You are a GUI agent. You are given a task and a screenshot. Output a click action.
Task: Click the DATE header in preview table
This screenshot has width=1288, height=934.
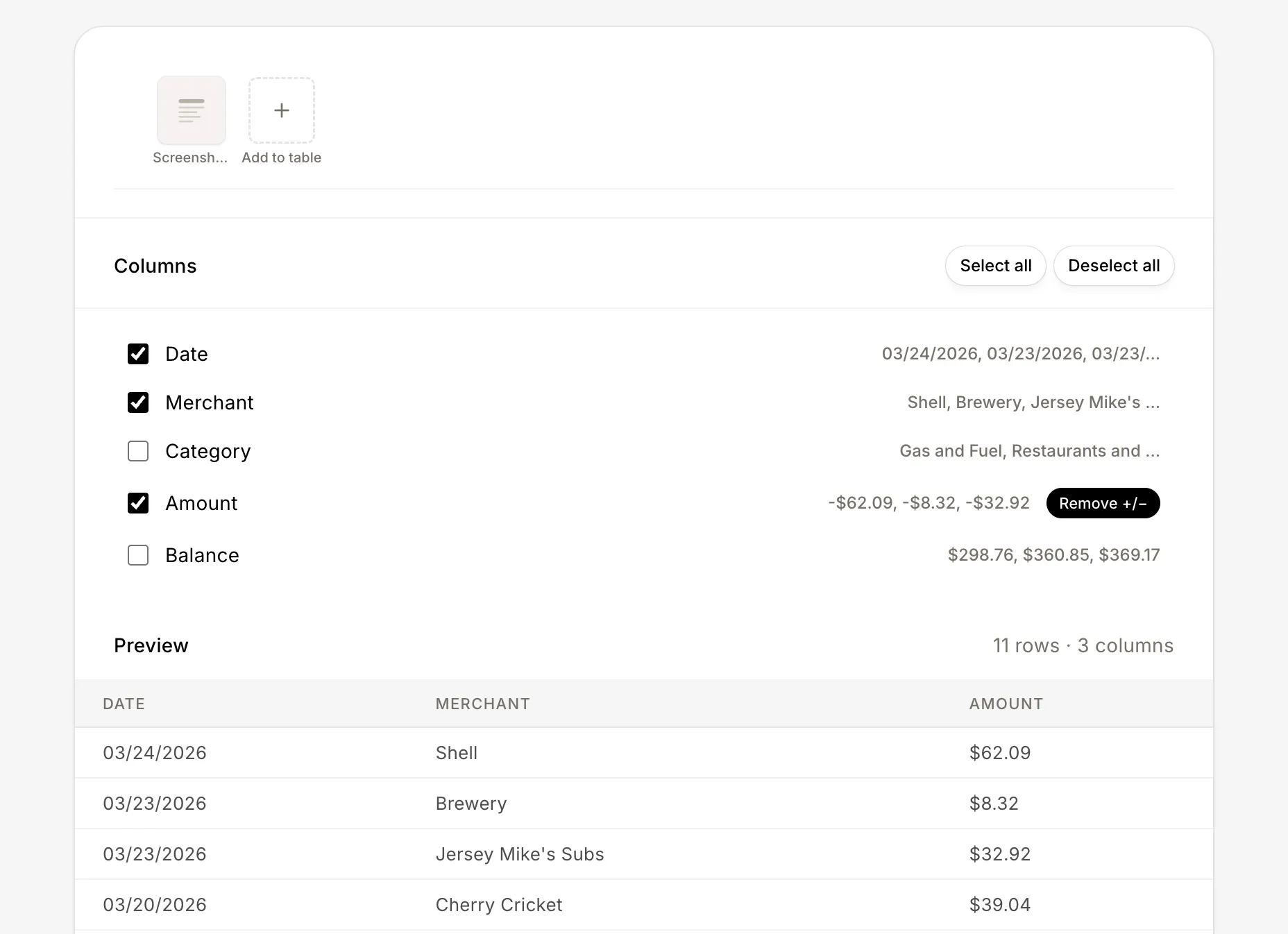[124, 704]
